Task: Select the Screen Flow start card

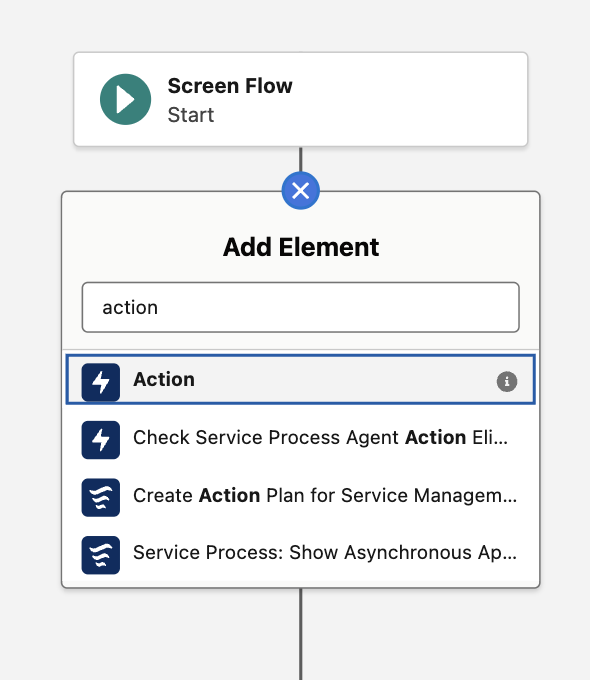Action: pos(301,99)
